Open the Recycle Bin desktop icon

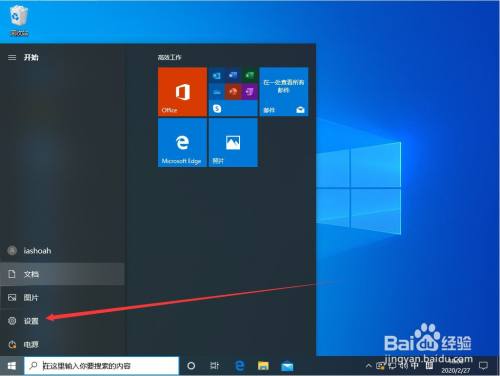pos(19,19)
